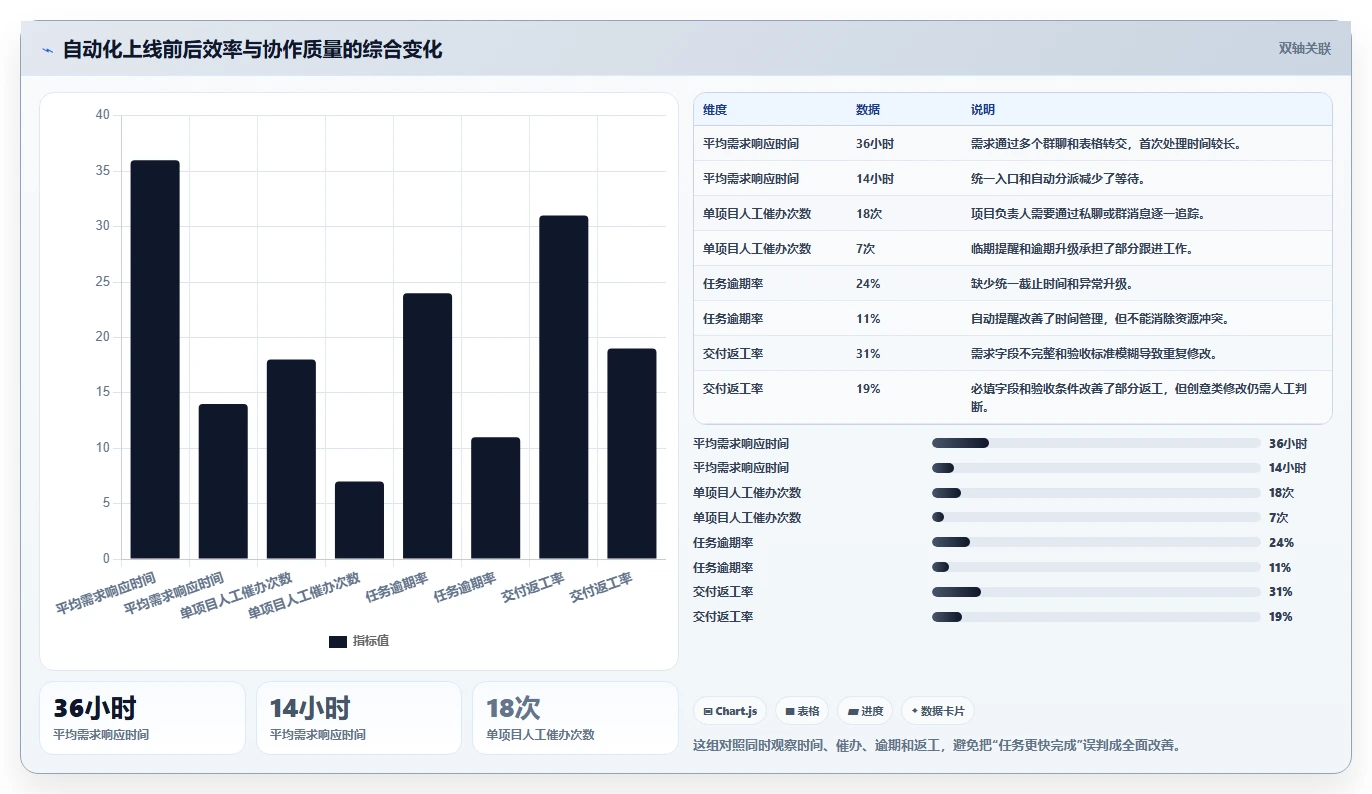This screenshot has height=794, width=1372.
Task: Click the y-axis label 40
Action: (103, 115)
